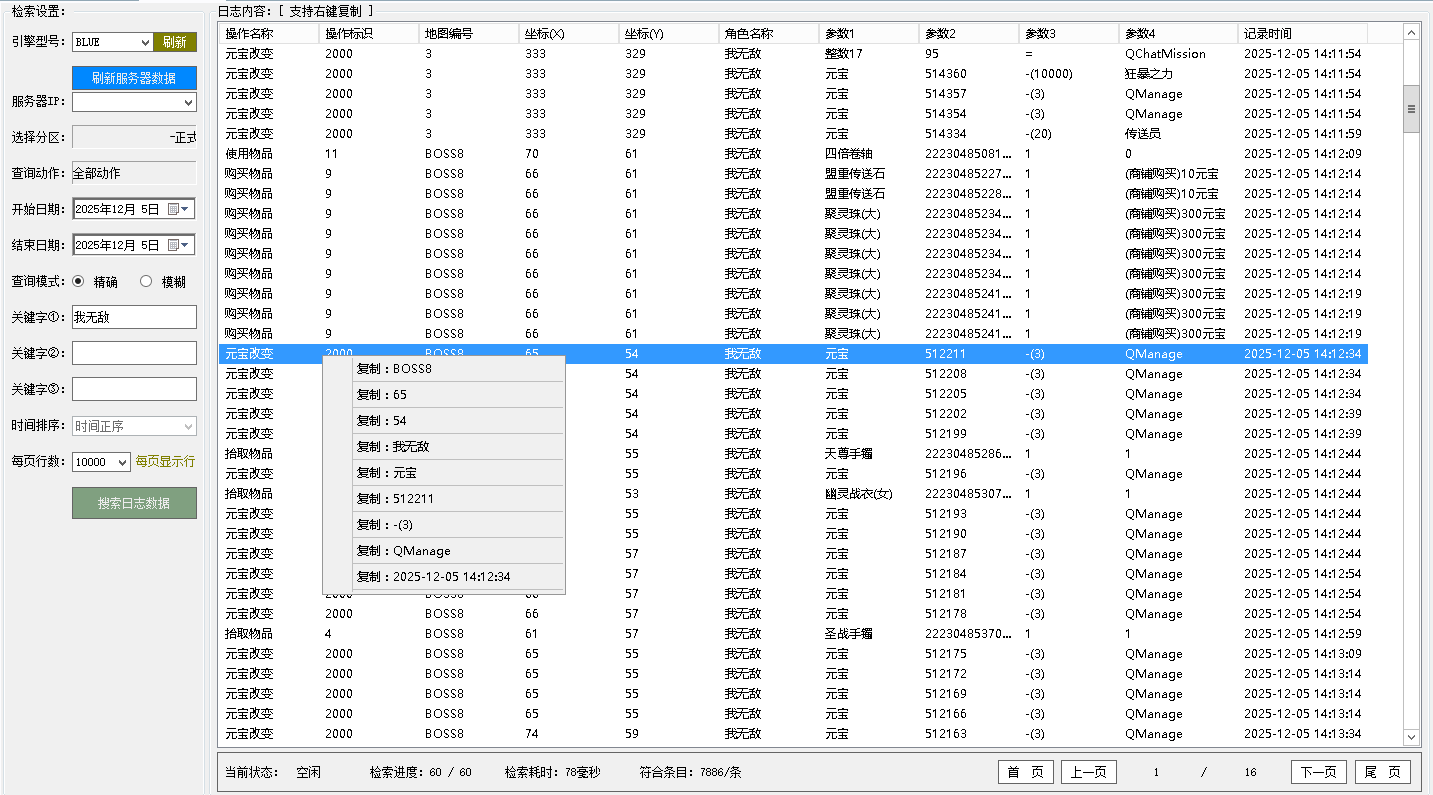Open the 引擎型号 BLUE dropdown

pyautogui.click(x=145, y=42)
